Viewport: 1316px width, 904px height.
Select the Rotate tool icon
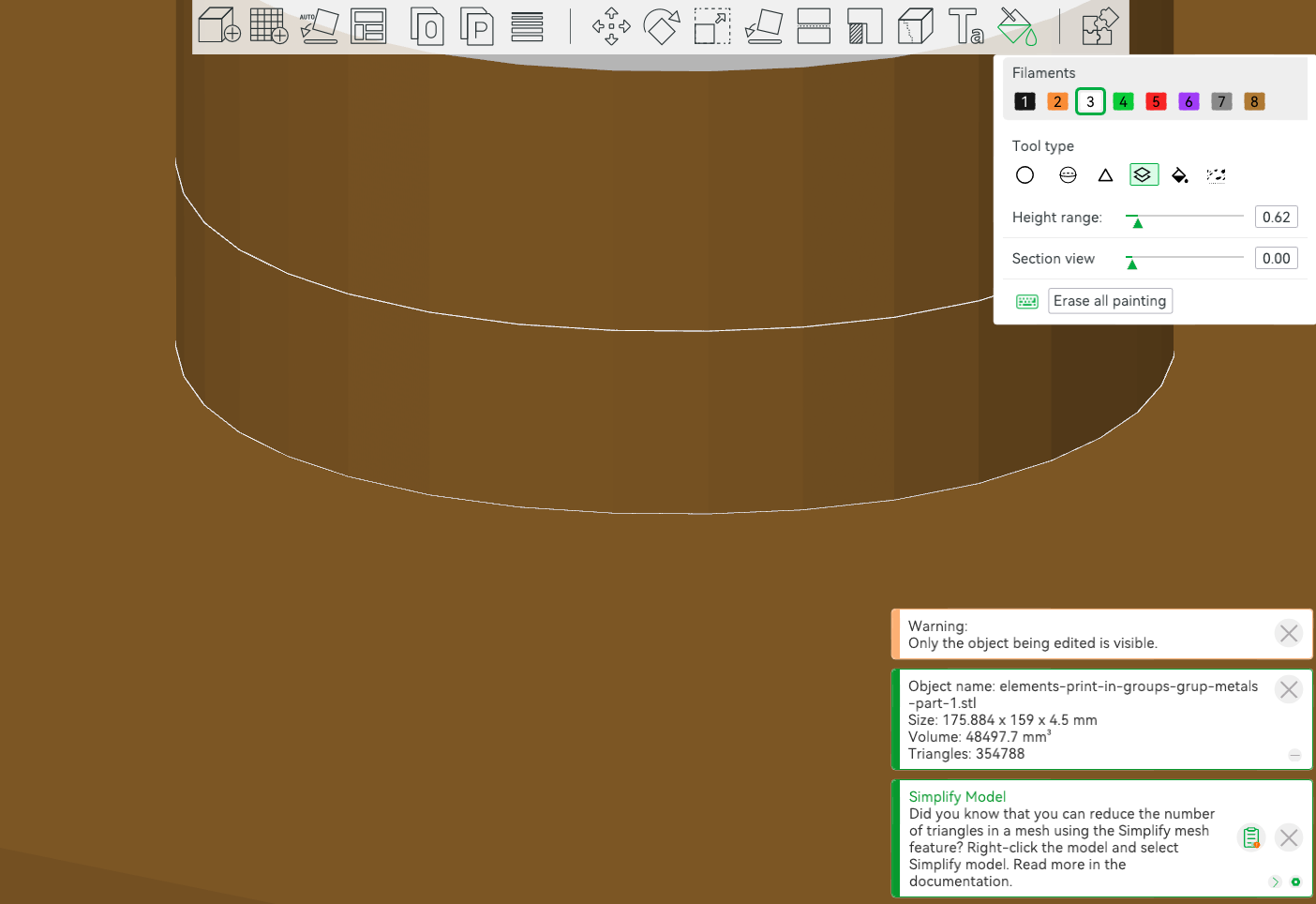click(662, 26)
